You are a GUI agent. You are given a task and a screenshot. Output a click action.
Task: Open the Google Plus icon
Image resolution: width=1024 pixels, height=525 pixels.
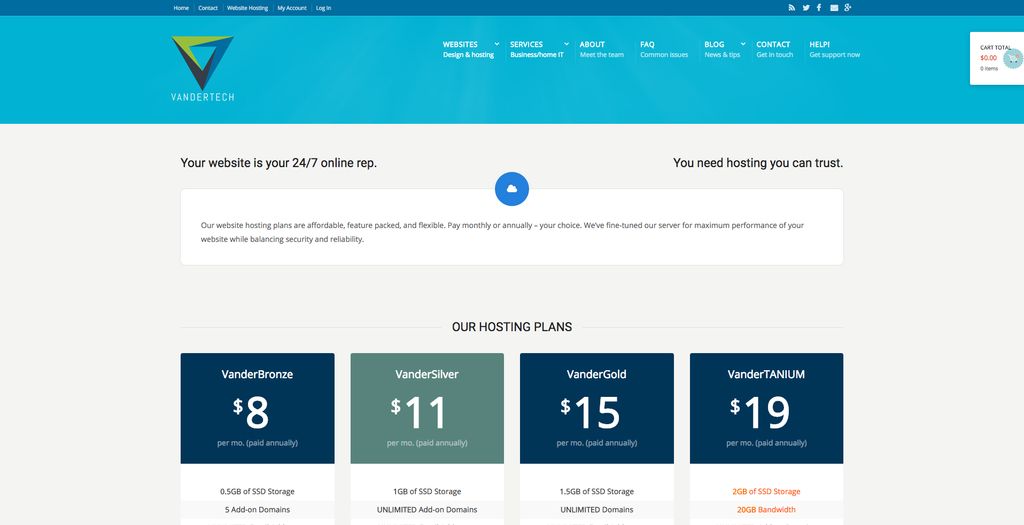[x=848, y=8]
